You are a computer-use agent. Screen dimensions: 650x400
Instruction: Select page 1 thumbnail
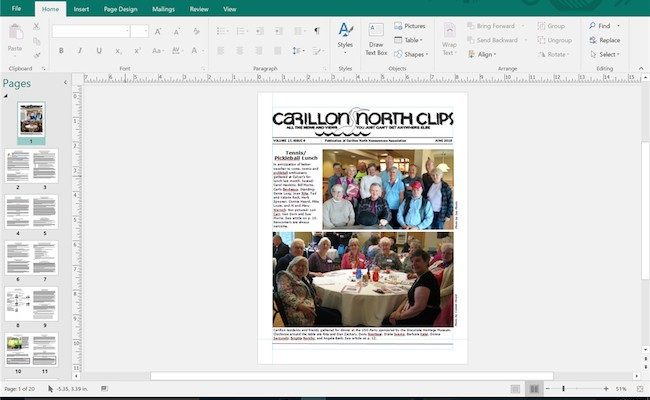point(31,119)
